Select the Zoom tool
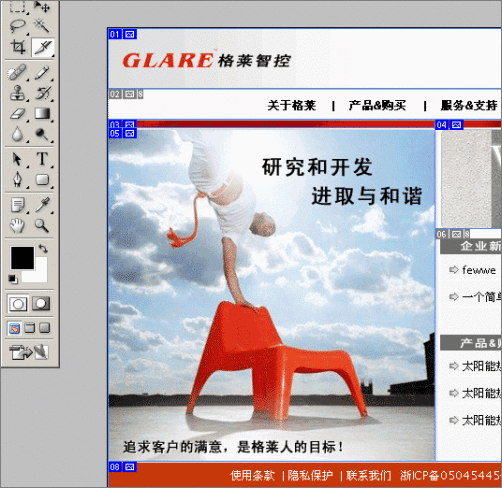 click(x=42, y=226)
